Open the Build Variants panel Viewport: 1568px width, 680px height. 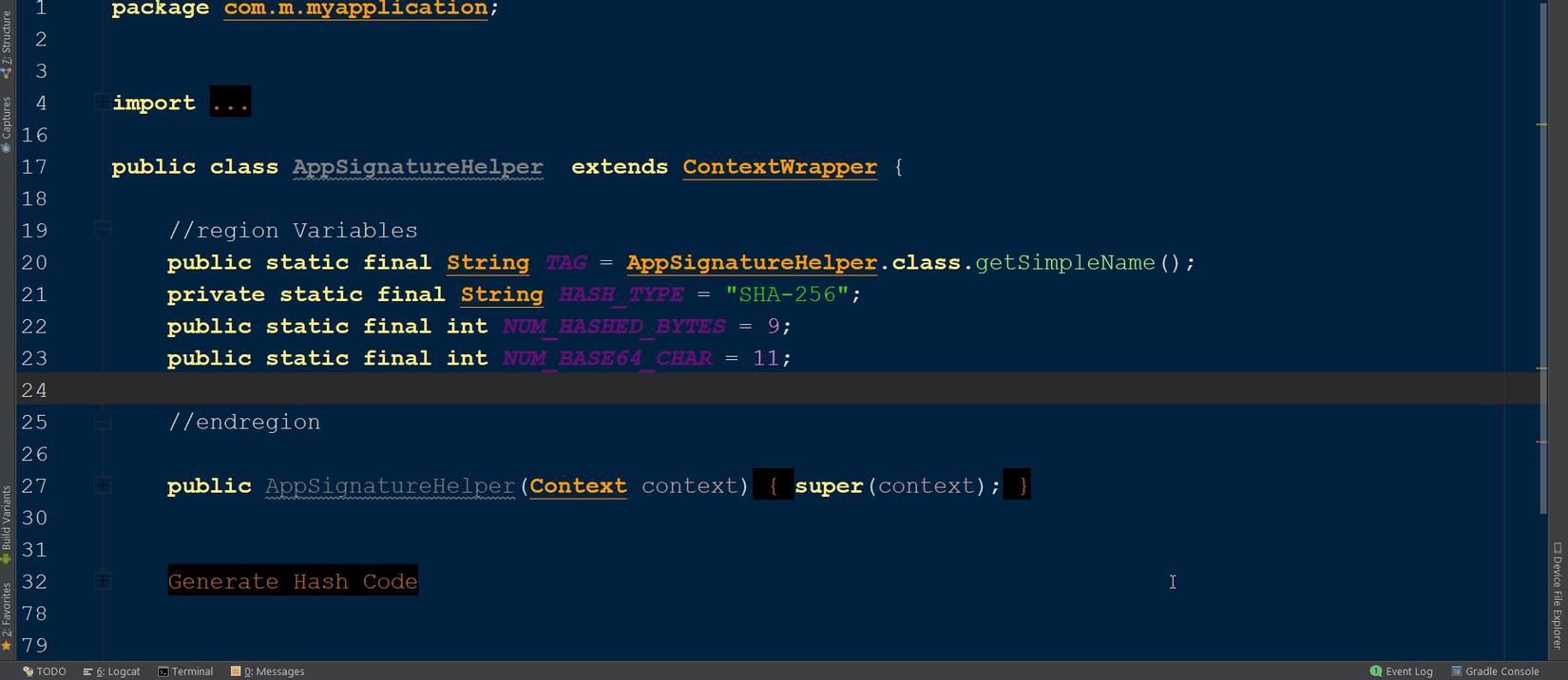(x=7, y=525)
